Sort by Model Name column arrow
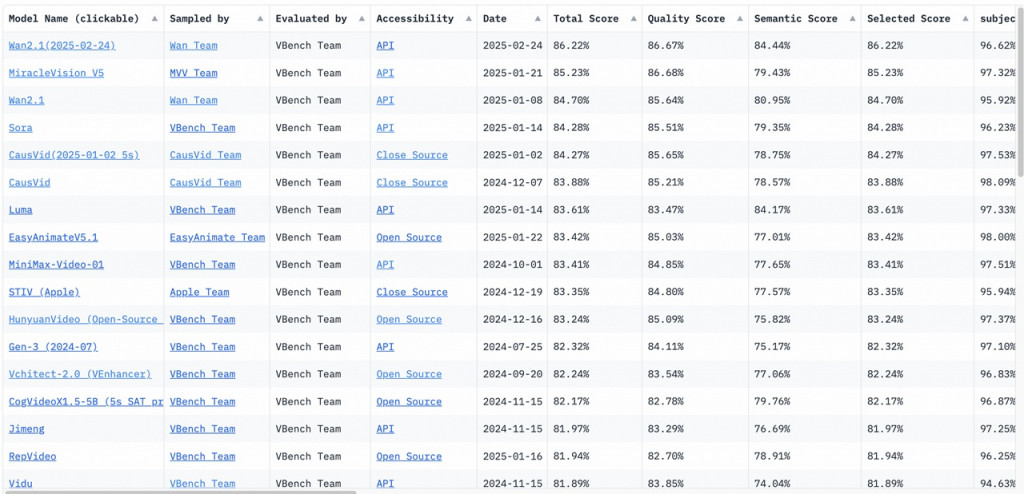Screen dimensions: 1024x494 pos(154,19)
